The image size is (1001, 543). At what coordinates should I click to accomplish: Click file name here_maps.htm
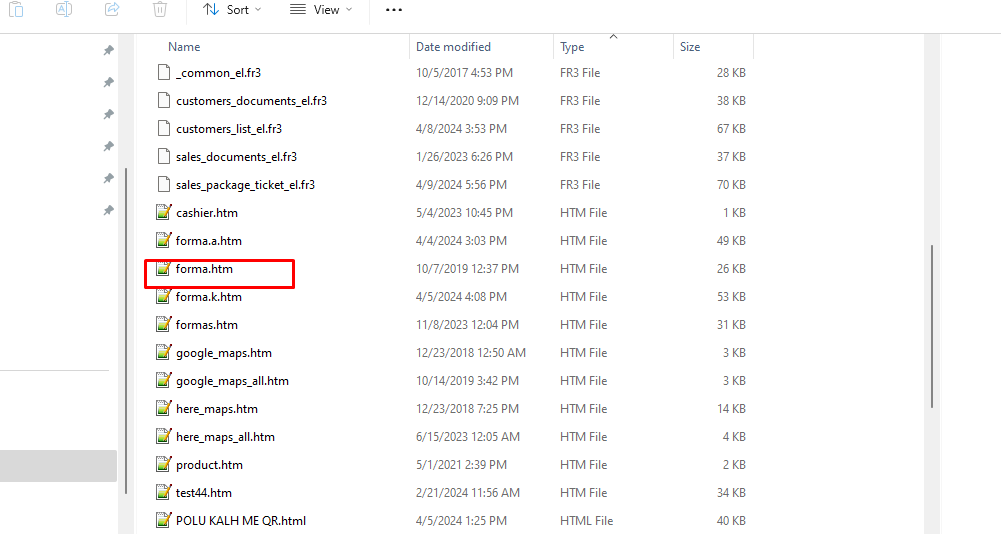point(217,409)
